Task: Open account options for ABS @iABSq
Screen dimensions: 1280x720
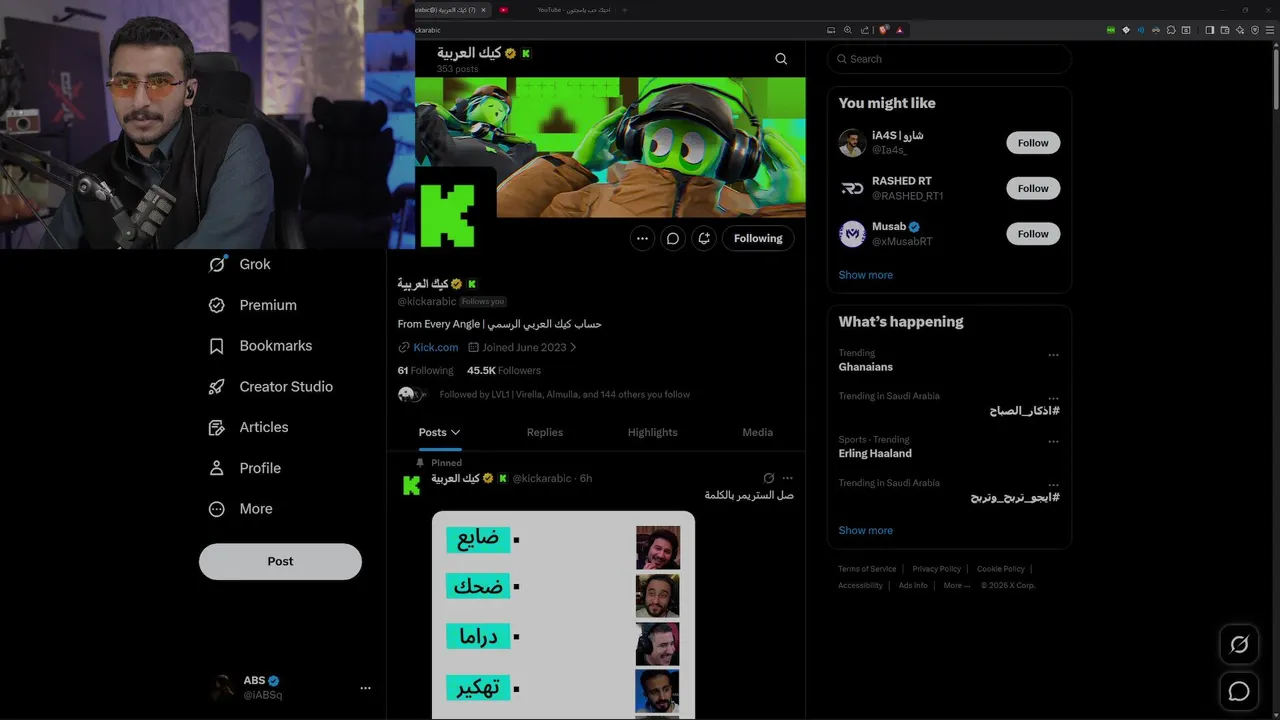Action: [365, 688]
